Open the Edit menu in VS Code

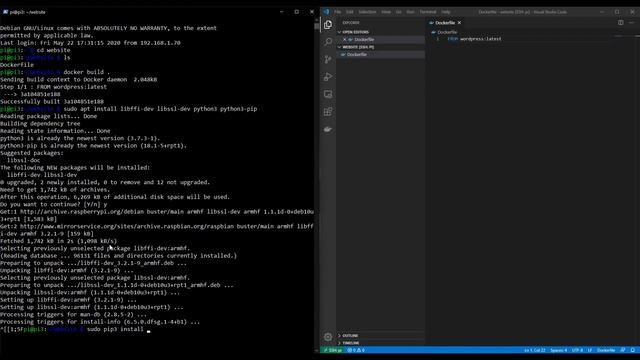(350, 12)
